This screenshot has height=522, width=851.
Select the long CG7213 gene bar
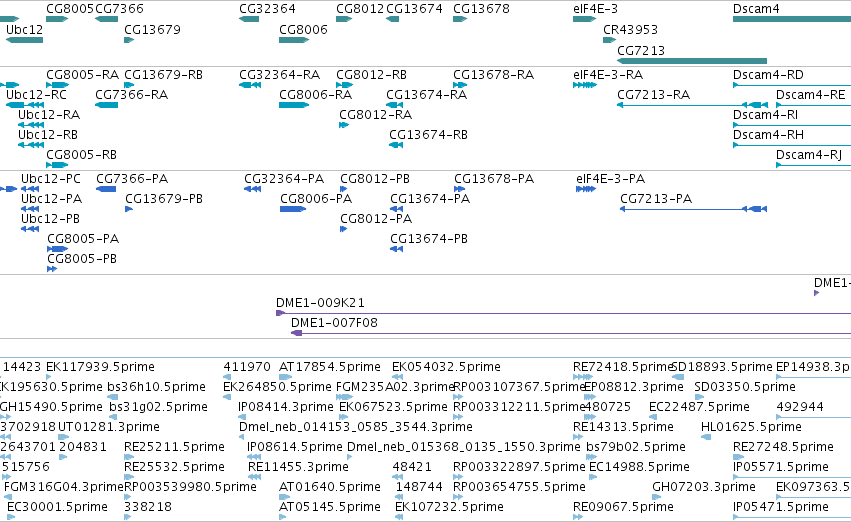692,61
